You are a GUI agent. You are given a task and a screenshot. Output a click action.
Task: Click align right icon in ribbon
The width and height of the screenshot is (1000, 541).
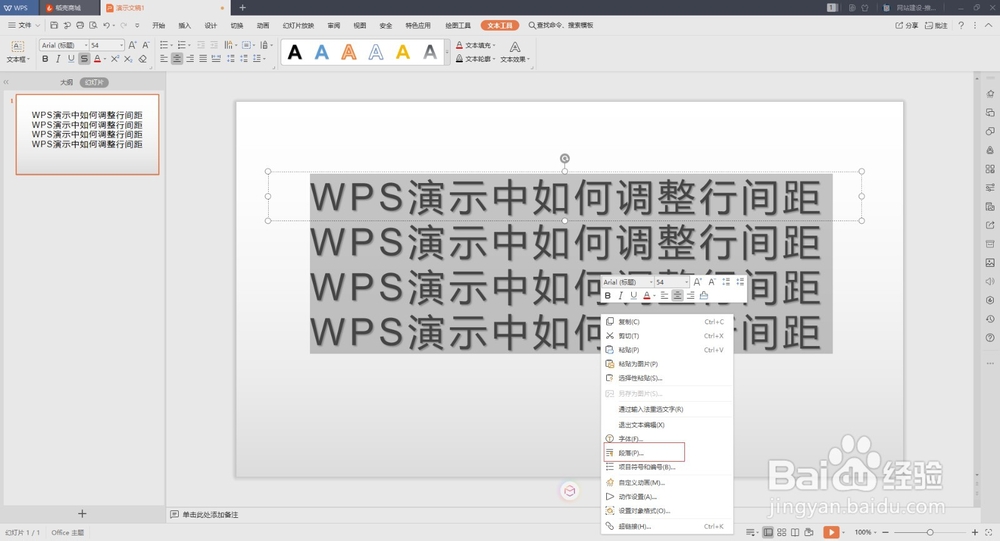click(190, 59)
